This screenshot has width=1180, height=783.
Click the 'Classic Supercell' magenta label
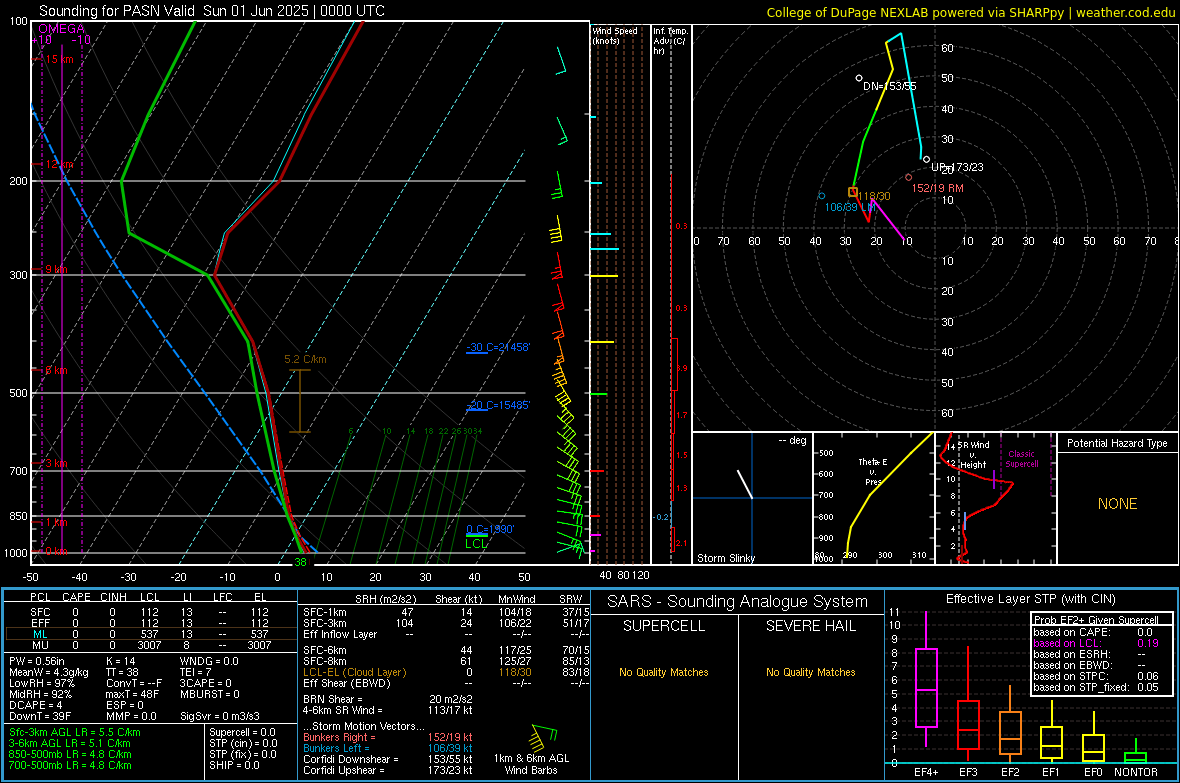coord(1021,459)
